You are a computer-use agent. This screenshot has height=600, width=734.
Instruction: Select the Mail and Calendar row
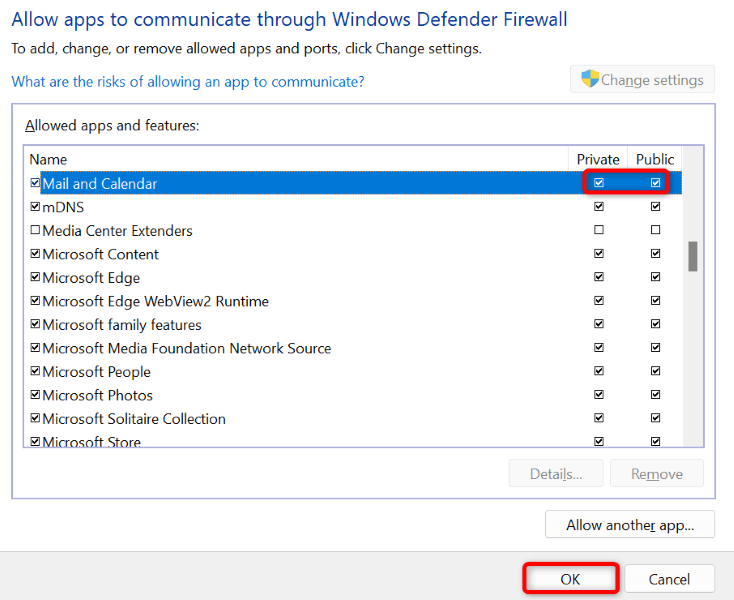(x=353, y=183)
